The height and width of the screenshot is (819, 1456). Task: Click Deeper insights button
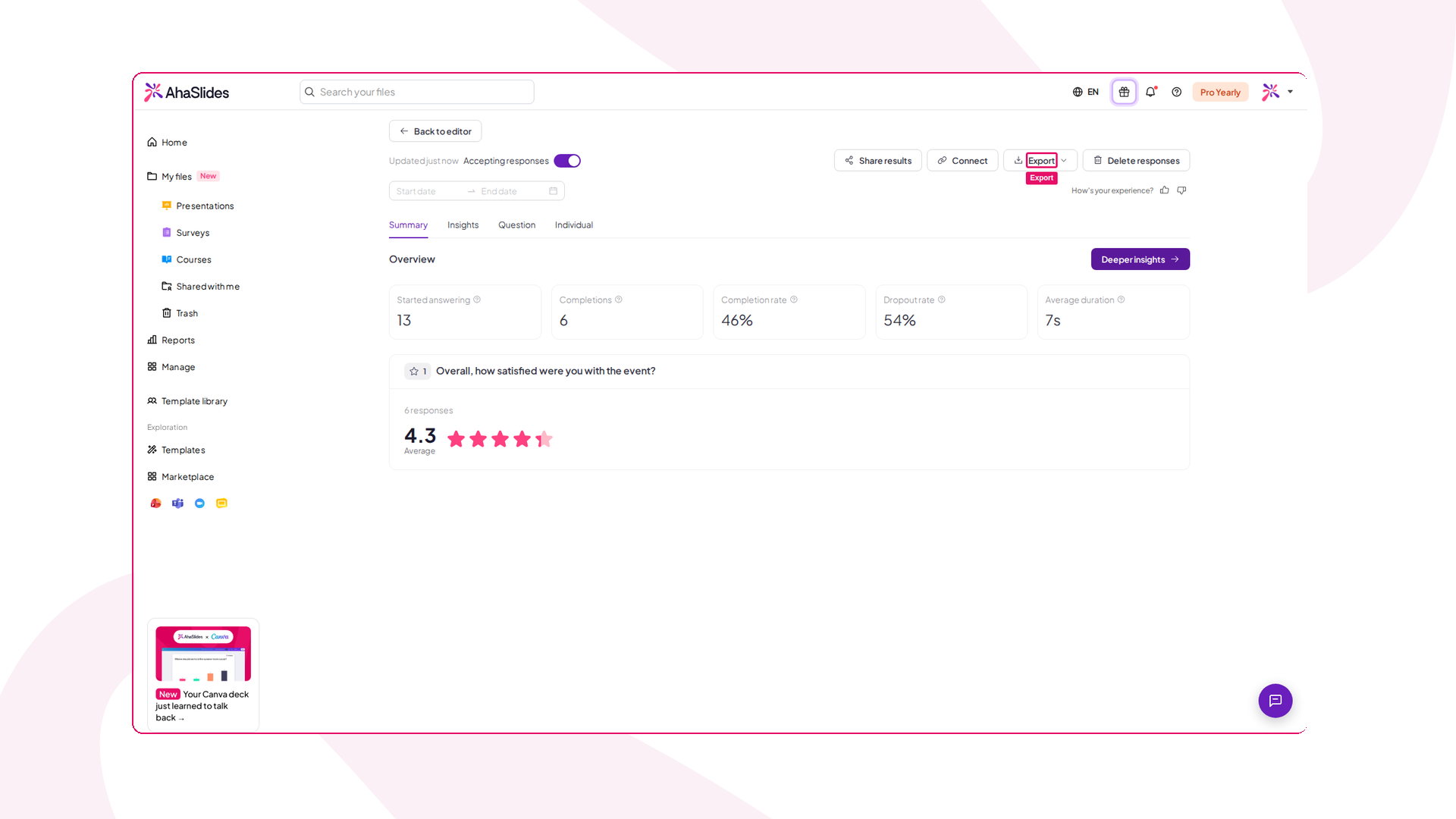pyautogui.click(x=1140, y=259)
